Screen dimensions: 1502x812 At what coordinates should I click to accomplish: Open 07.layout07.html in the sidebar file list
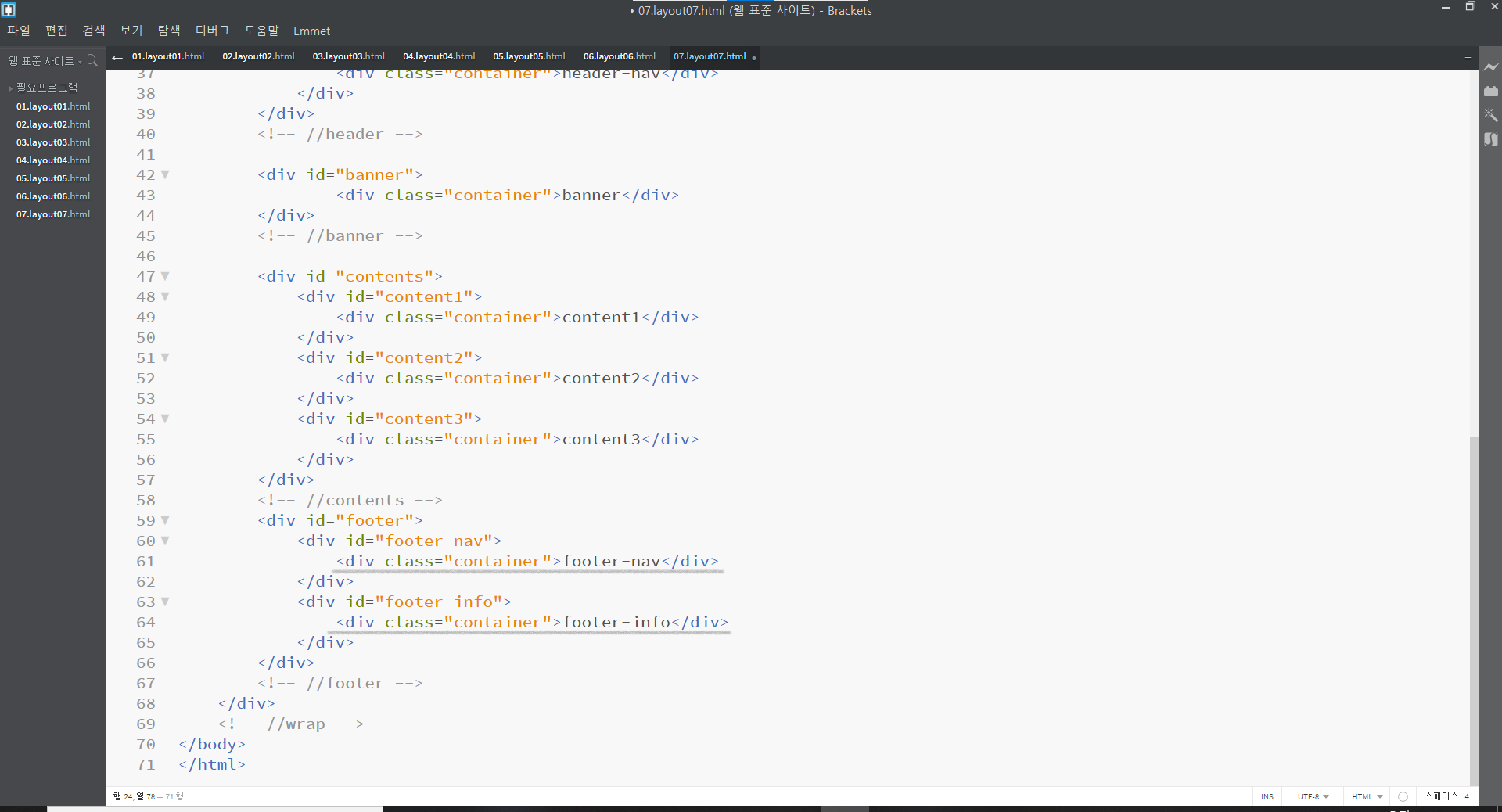coord(53,214)
